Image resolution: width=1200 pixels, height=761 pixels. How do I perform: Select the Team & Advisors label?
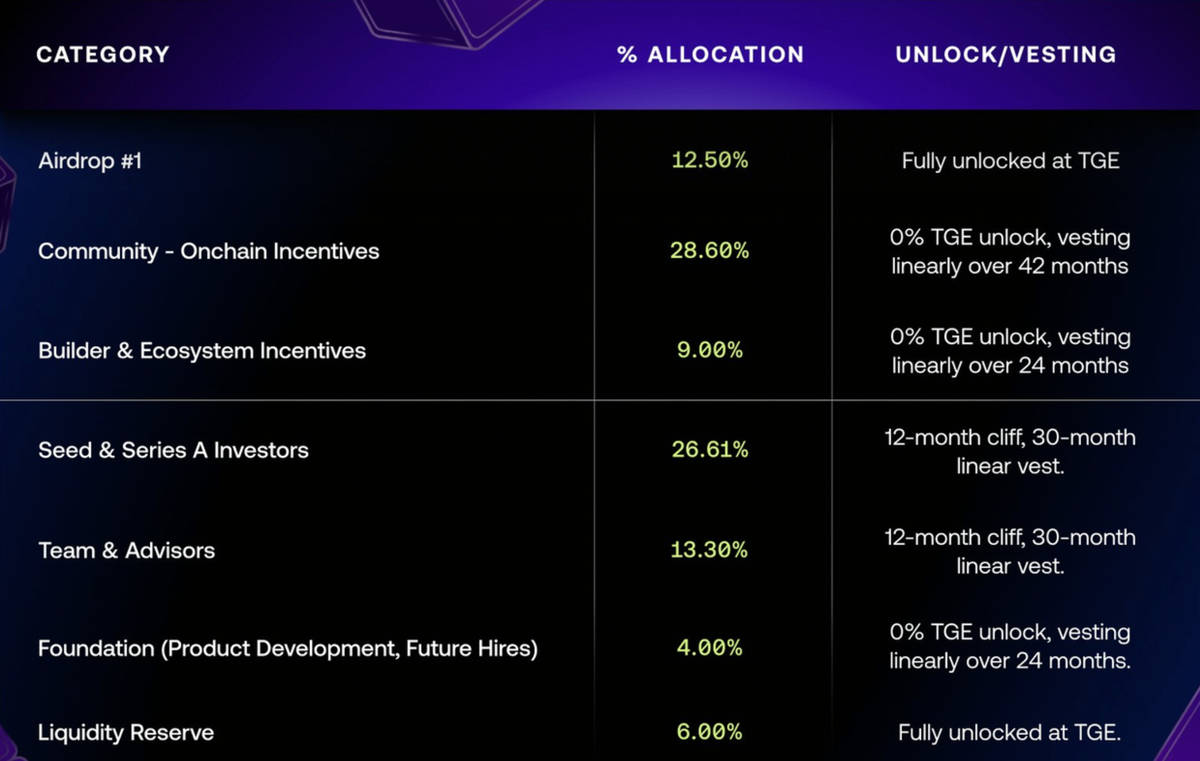pos(126,550)
